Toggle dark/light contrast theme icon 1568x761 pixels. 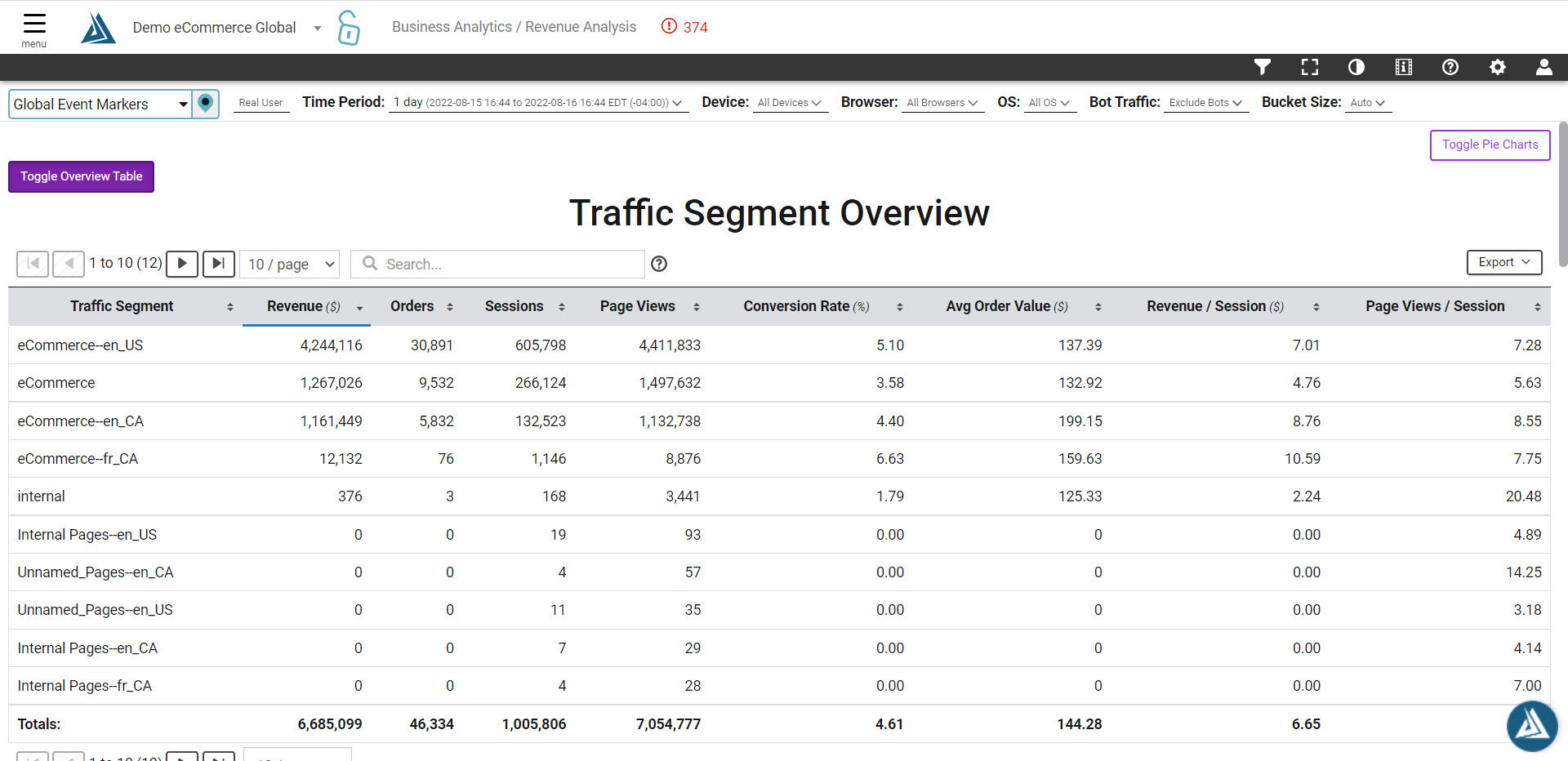click(1356, 67)
